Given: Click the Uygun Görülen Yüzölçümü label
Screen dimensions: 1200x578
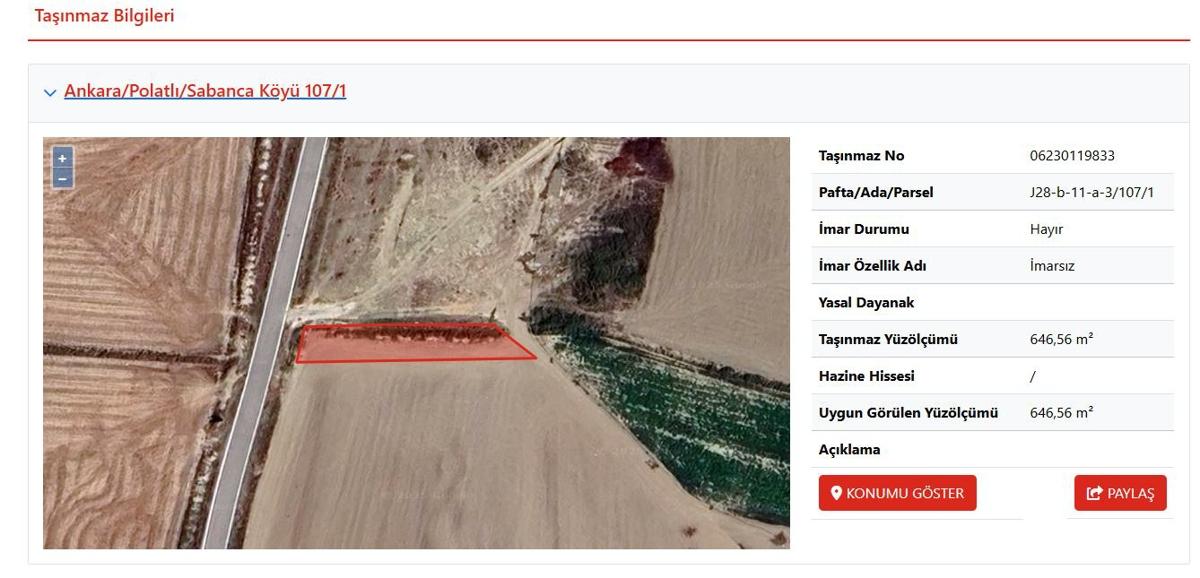Looking at the screenshot, I should pos(909,413).
